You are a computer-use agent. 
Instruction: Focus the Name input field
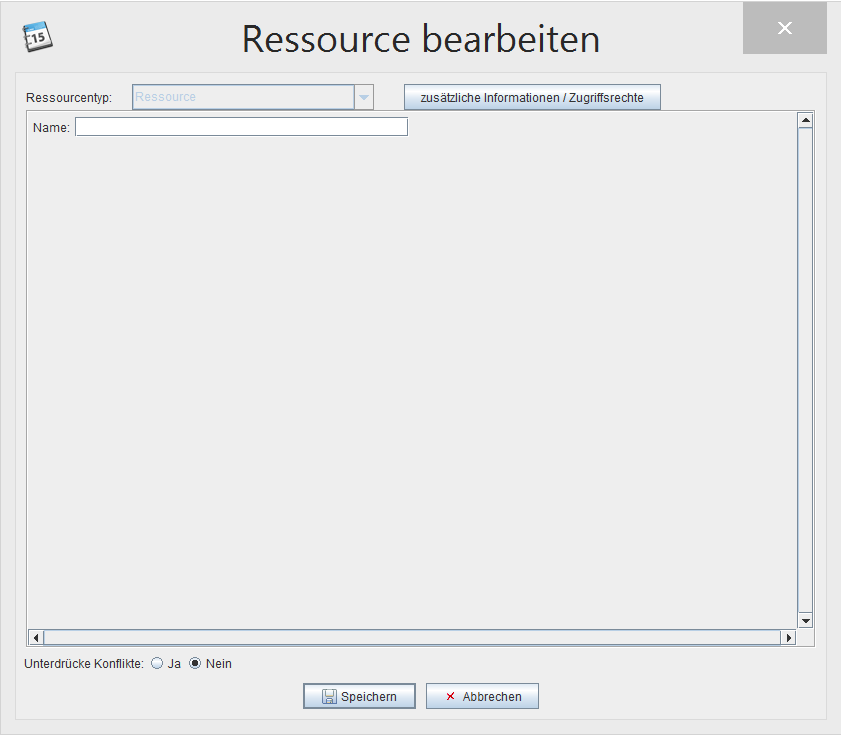pyautogui.click(x=241, y=127)
